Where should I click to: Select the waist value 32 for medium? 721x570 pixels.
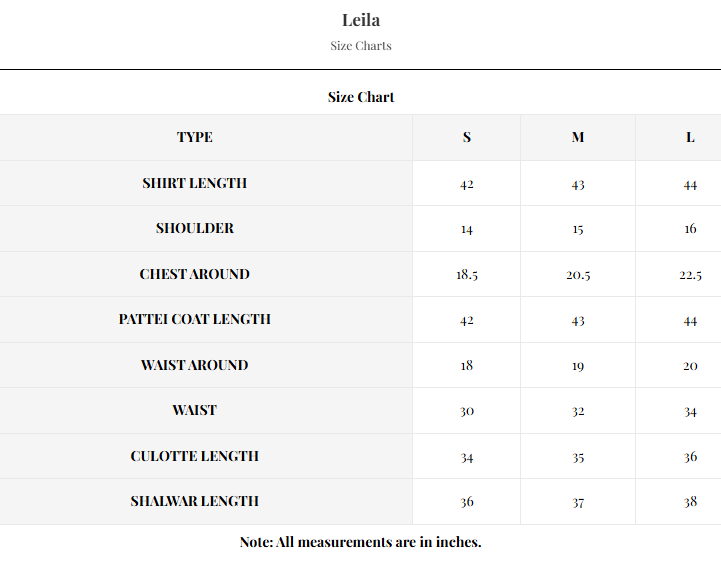point(578,411)
